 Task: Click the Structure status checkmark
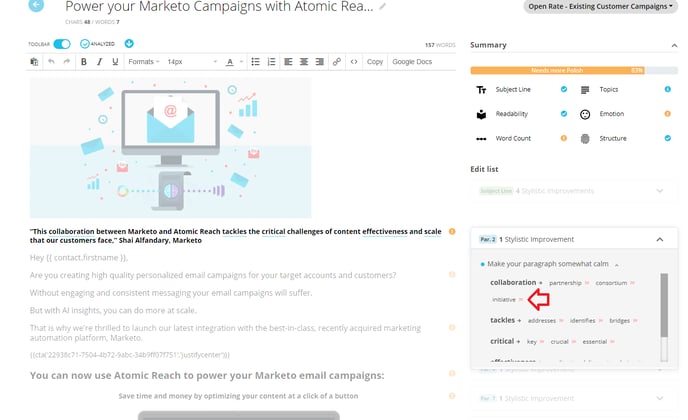pyautogui.click(x=667, y=138)
